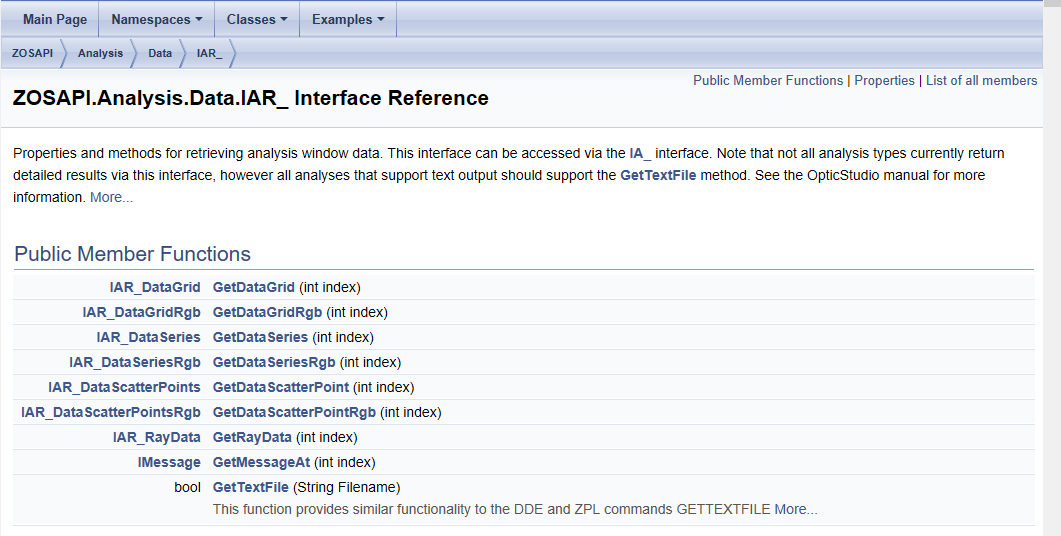Expand the Classes dropdown menu

(x=257, y=20)
